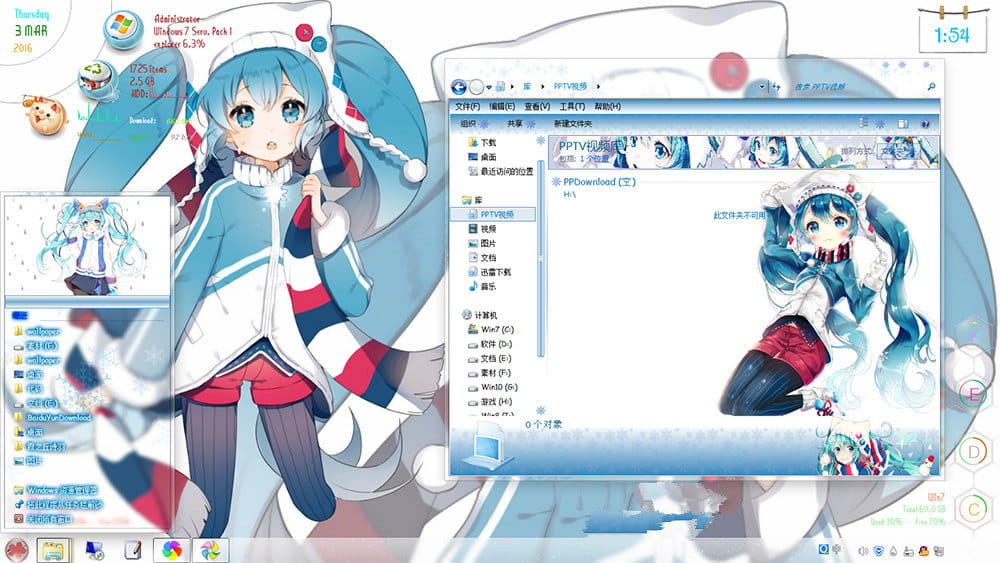The width and height of the screenshot is (1000, 563).
Task: Select drive Win7 (C:) in the navigation pane
Action: pyautogui.click(x=490, y=330)
